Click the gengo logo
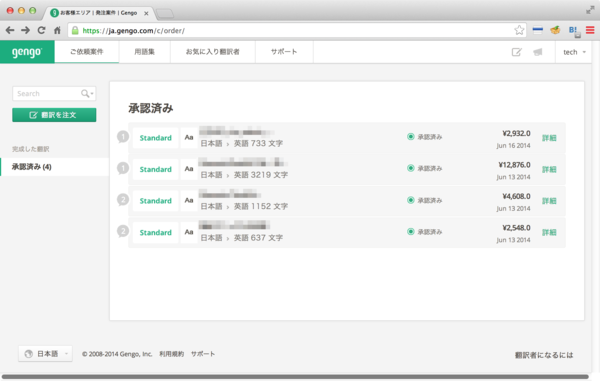This screenshot has width=600, height=381. click(x=27, y=52)
